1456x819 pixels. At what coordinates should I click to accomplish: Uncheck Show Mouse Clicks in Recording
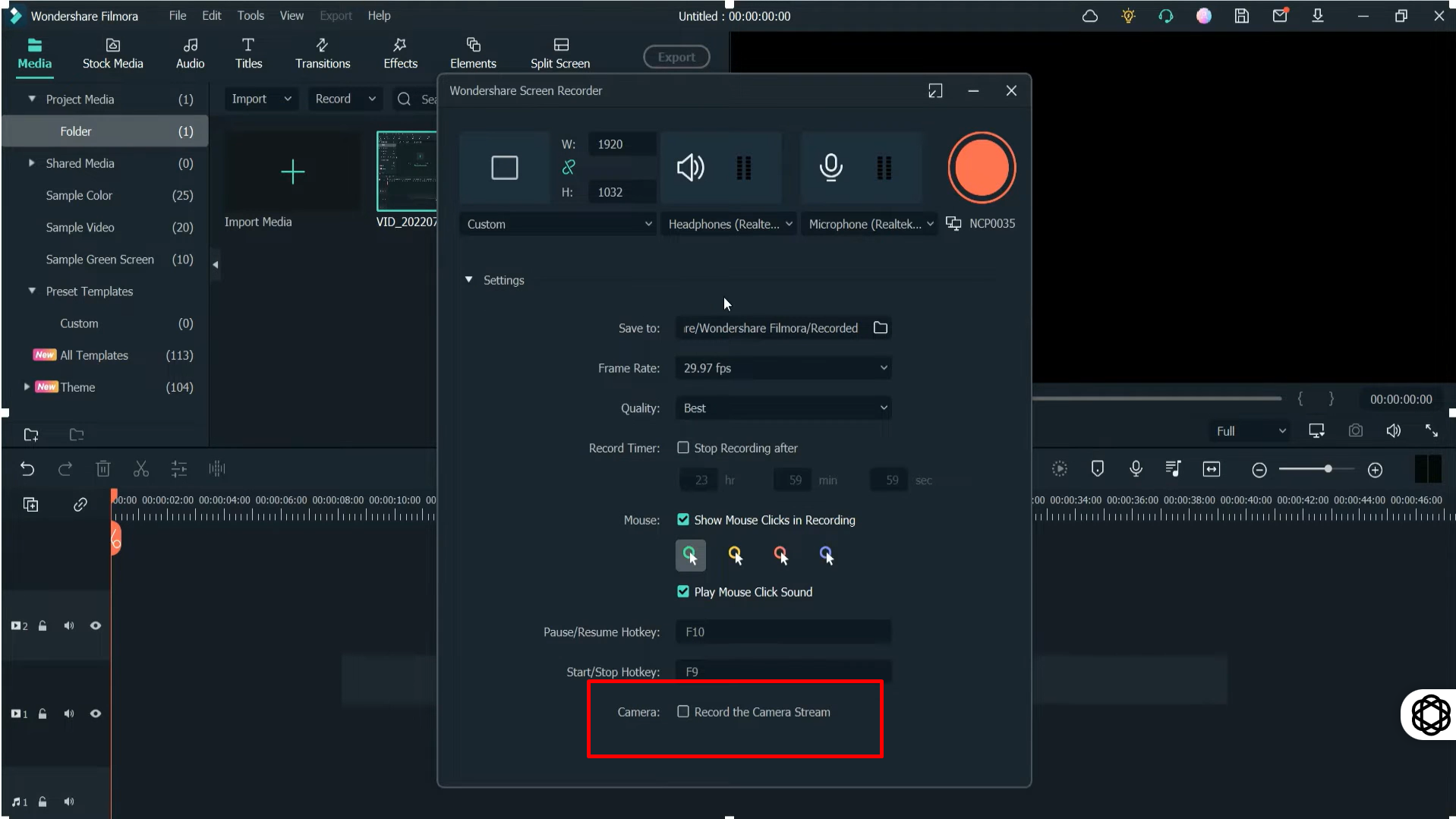click(x=684, y=519)
